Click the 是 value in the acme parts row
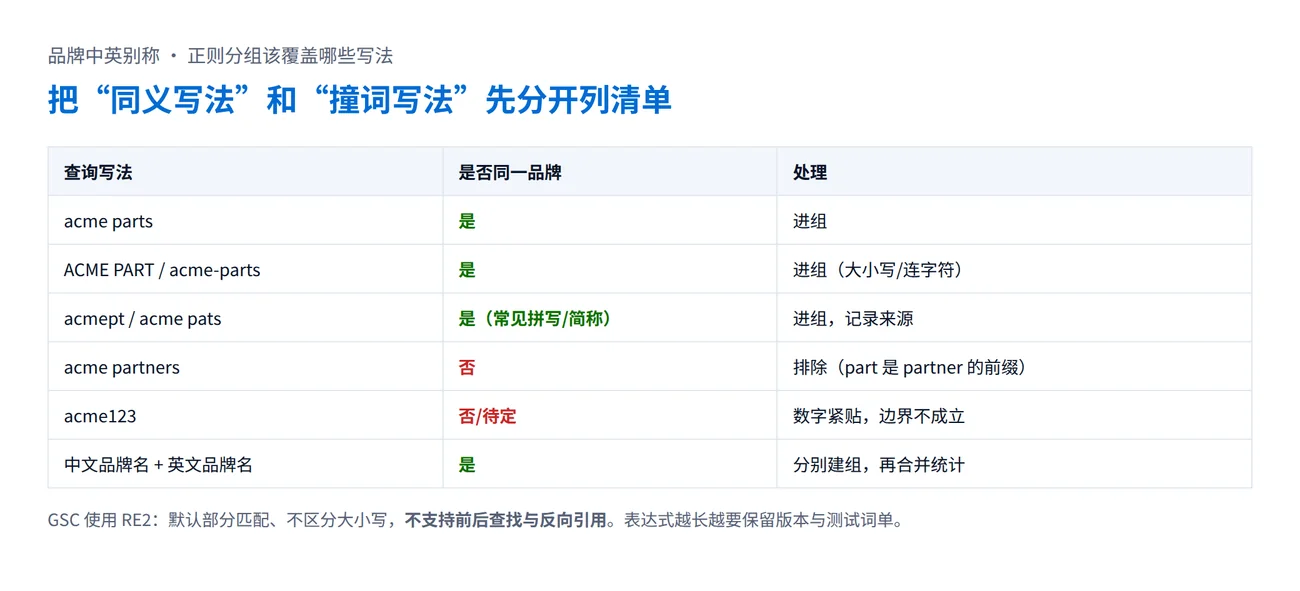 [467, 221]
